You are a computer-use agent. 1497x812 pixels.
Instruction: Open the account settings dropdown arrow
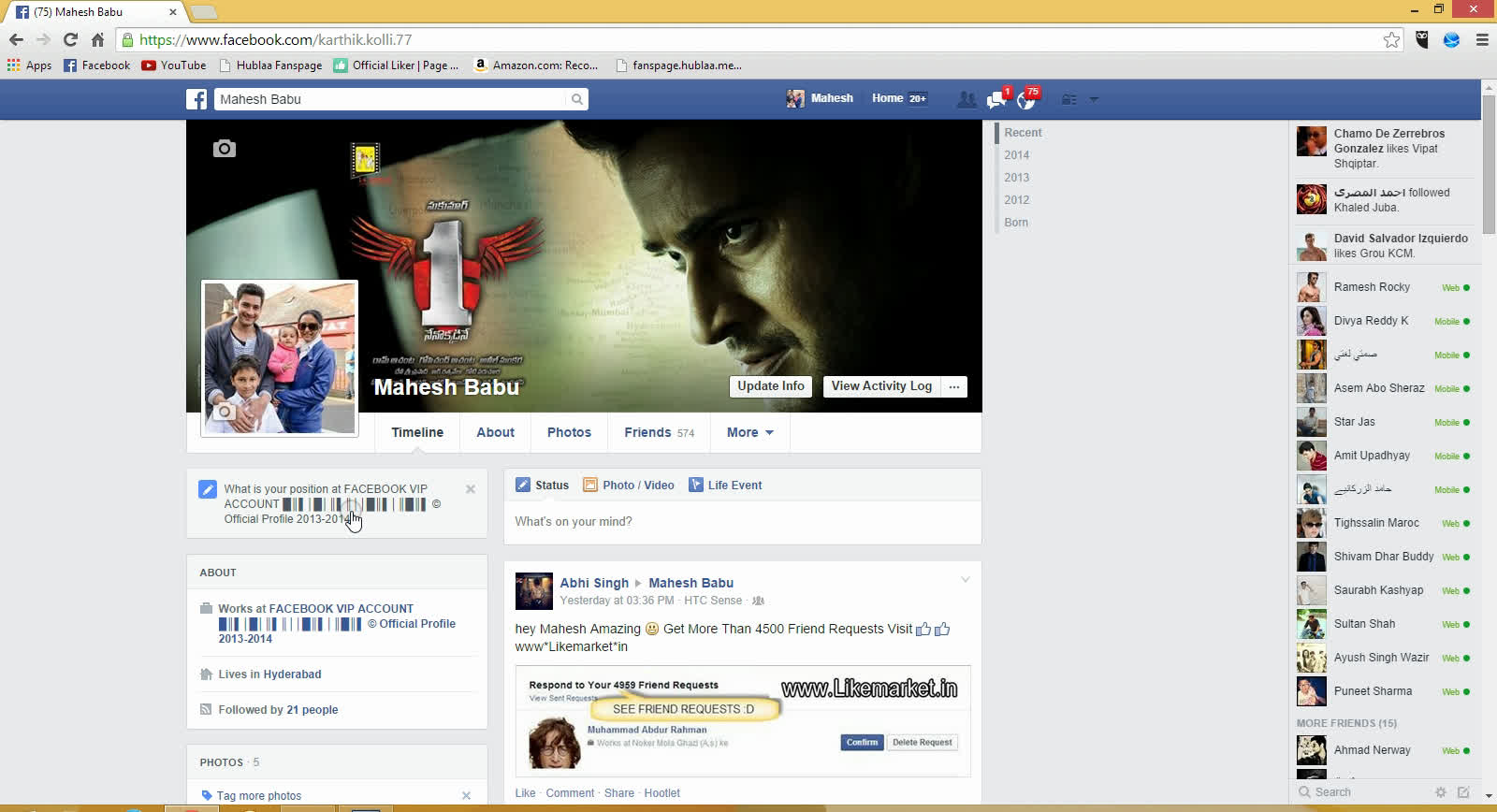point(1094,99)
